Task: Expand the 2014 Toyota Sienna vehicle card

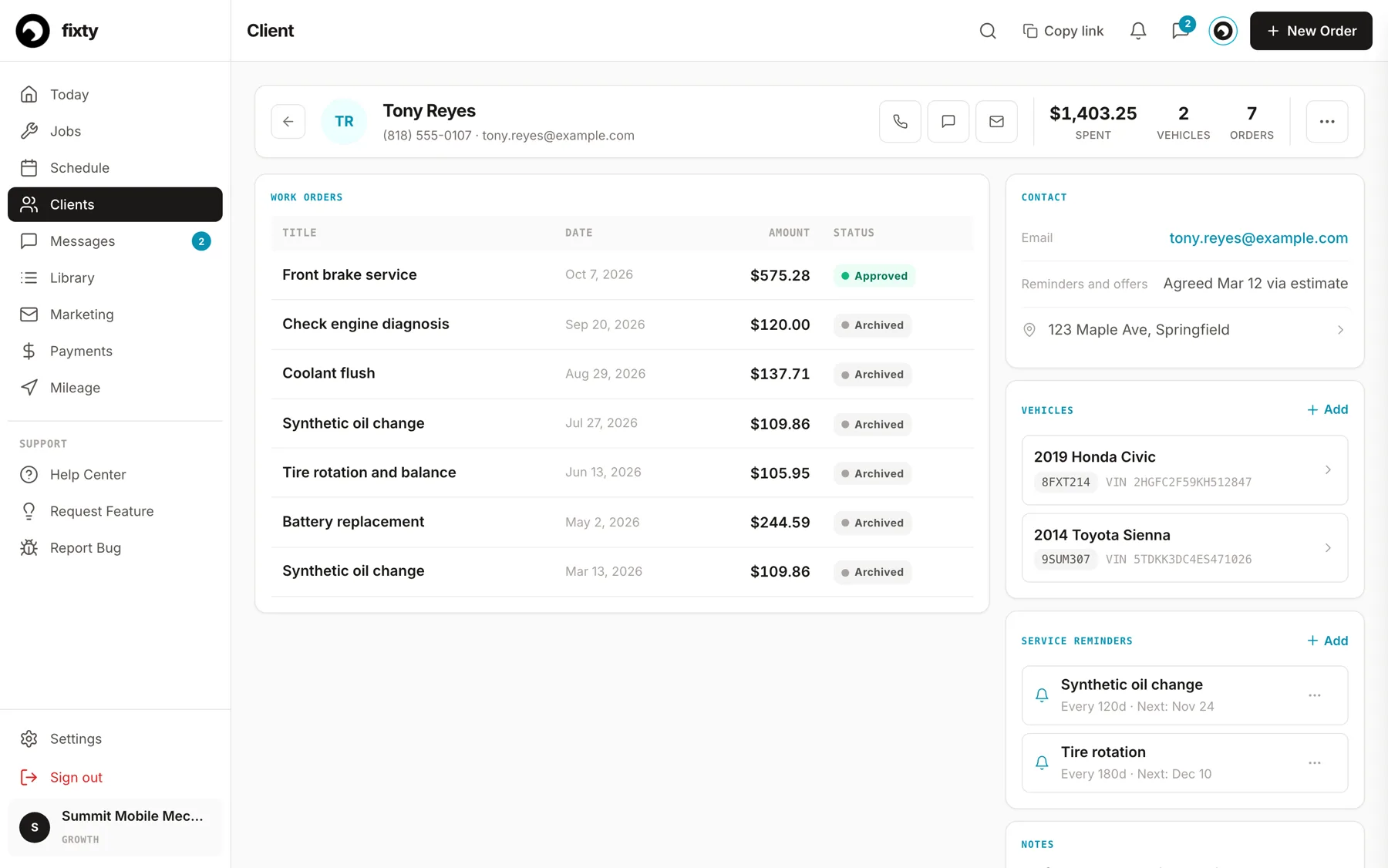Action: 1184,547
